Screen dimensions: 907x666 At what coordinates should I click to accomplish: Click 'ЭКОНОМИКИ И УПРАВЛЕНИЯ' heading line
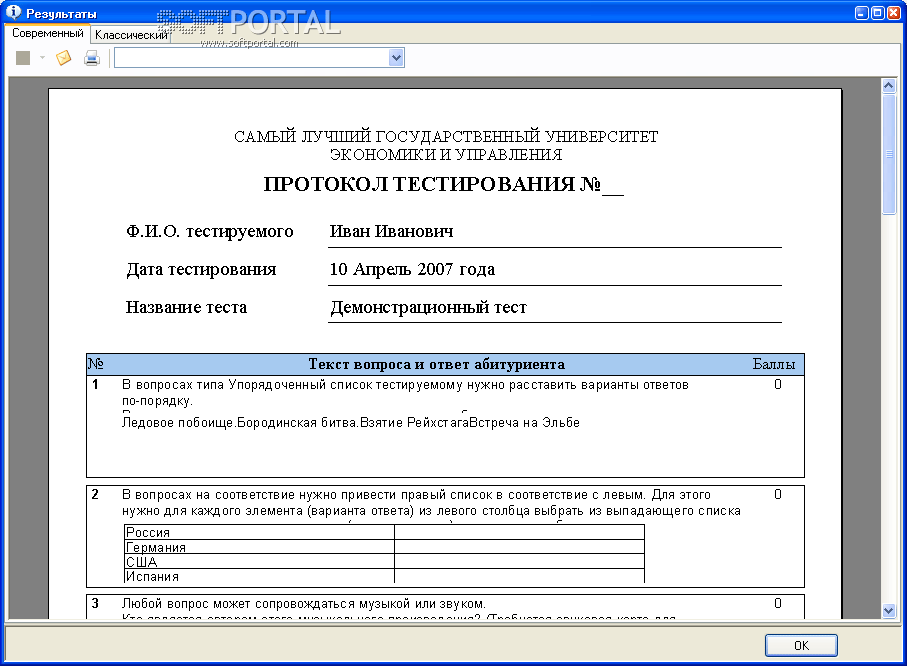pos(446,154)
